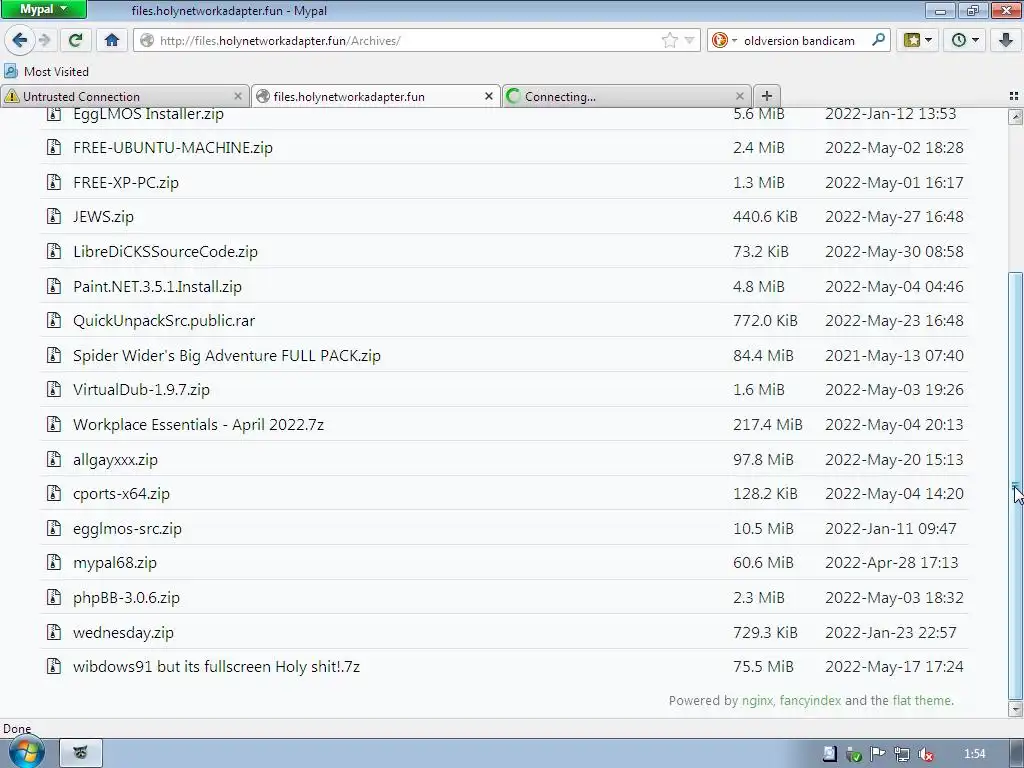Viewport: 1024px width, 768px height.
Task: Close the Connecting... tab
Action: (739, 96)
